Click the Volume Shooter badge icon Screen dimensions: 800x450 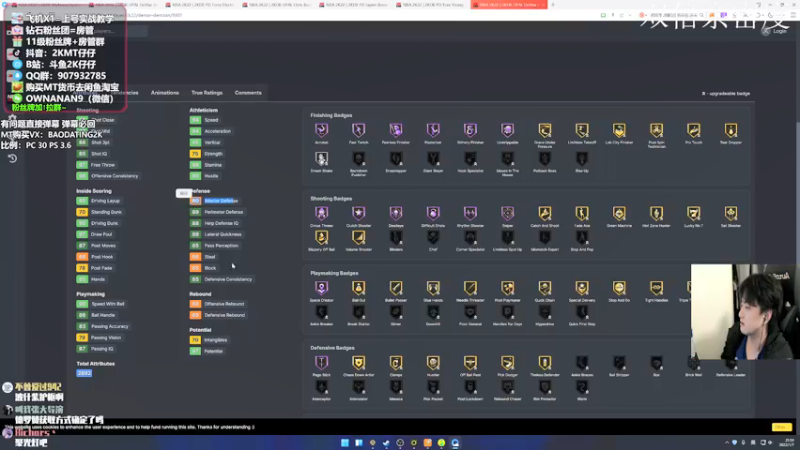(x=359, y=237)
